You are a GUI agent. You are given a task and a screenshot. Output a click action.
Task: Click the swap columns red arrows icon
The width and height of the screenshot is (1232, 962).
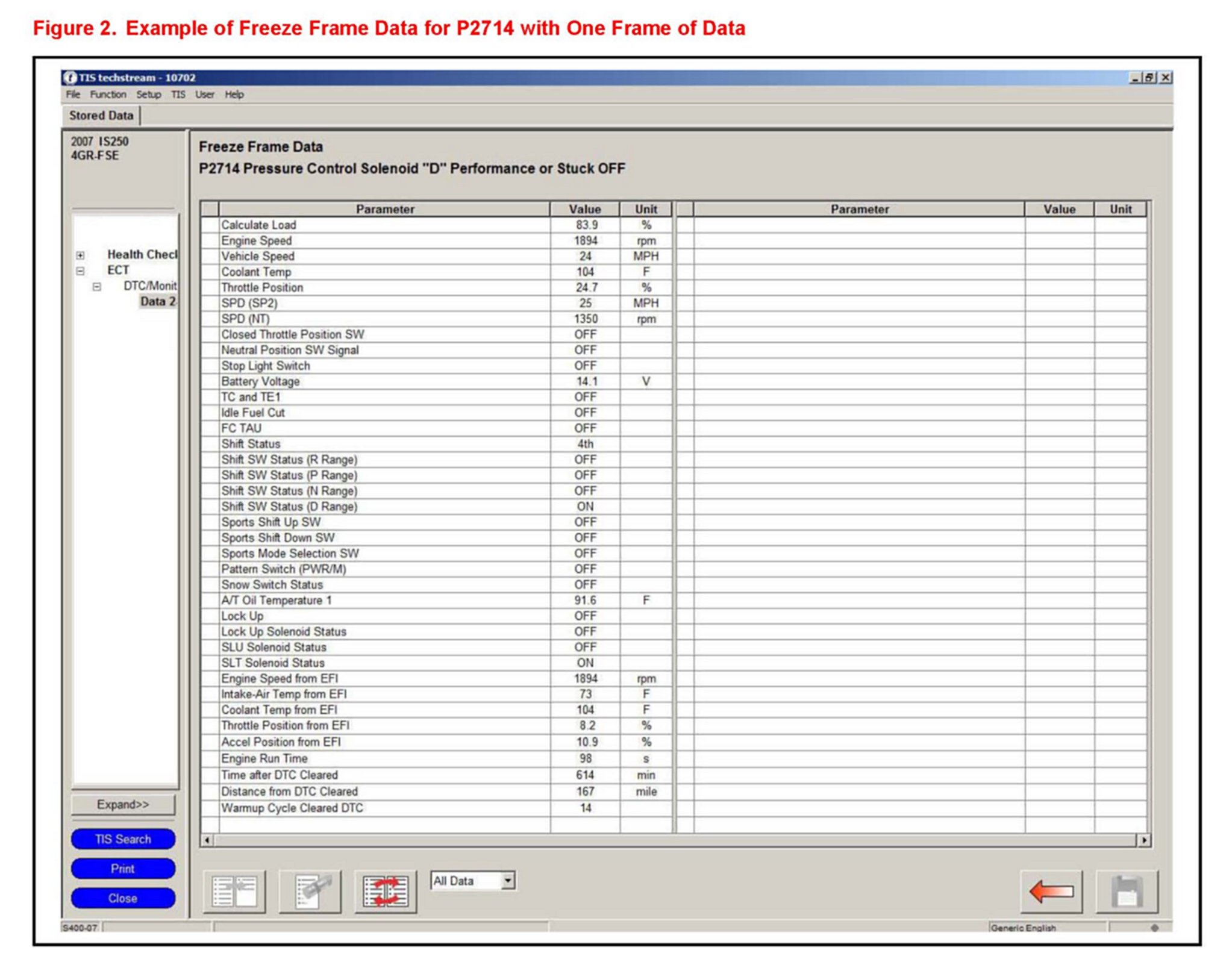click(386, 892)
